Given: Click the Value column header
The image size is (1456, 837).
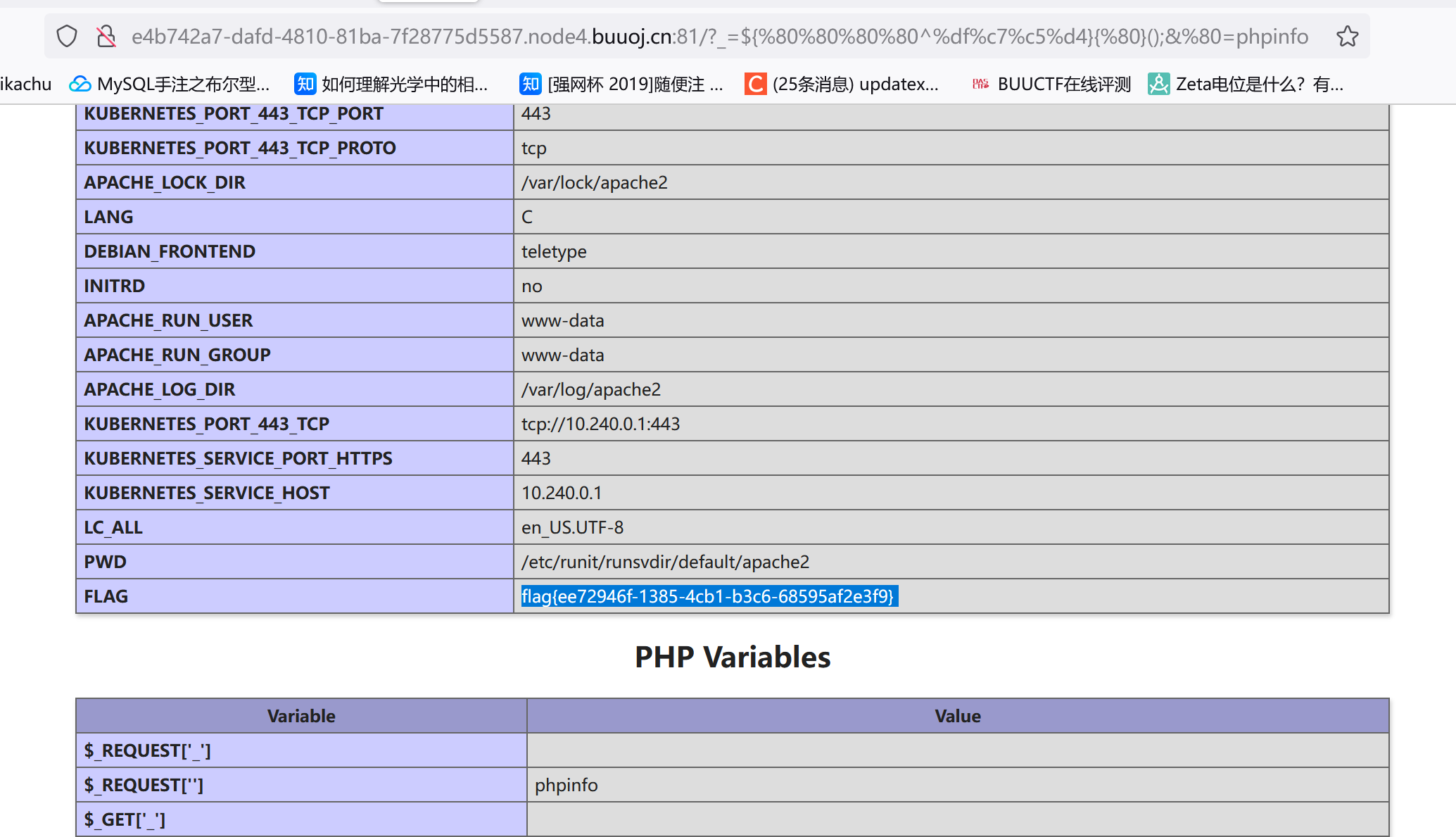Looking at the screenshot, I should click(x=958, y=716).
